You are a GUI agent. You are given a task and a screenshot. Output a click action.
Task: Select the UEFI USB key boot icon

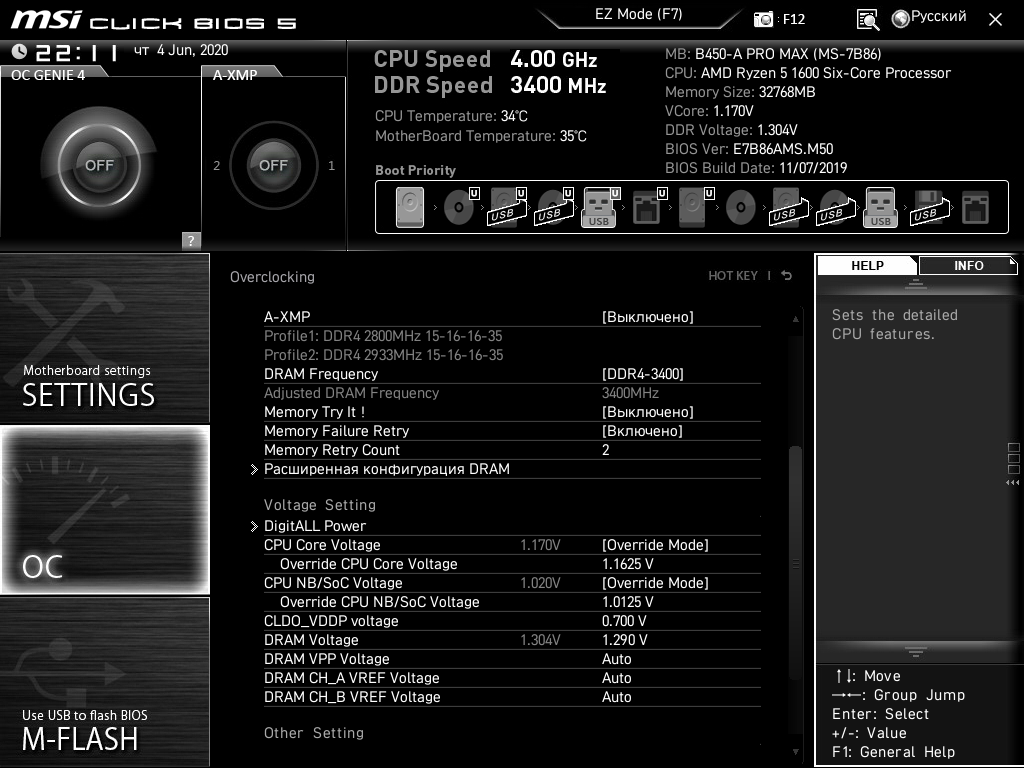click(x=600, y=208)
